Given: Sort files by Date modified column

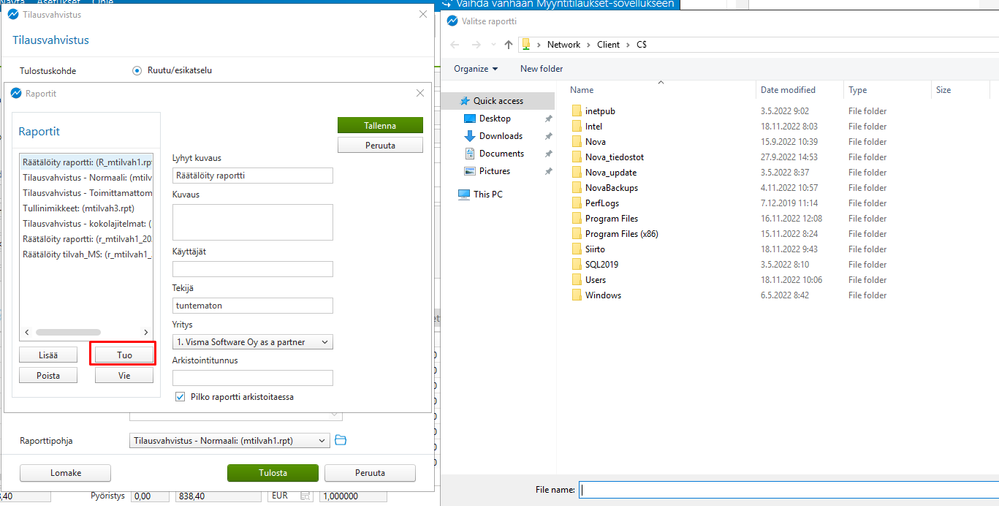Looking at the screenshot, I should (788, 90).
